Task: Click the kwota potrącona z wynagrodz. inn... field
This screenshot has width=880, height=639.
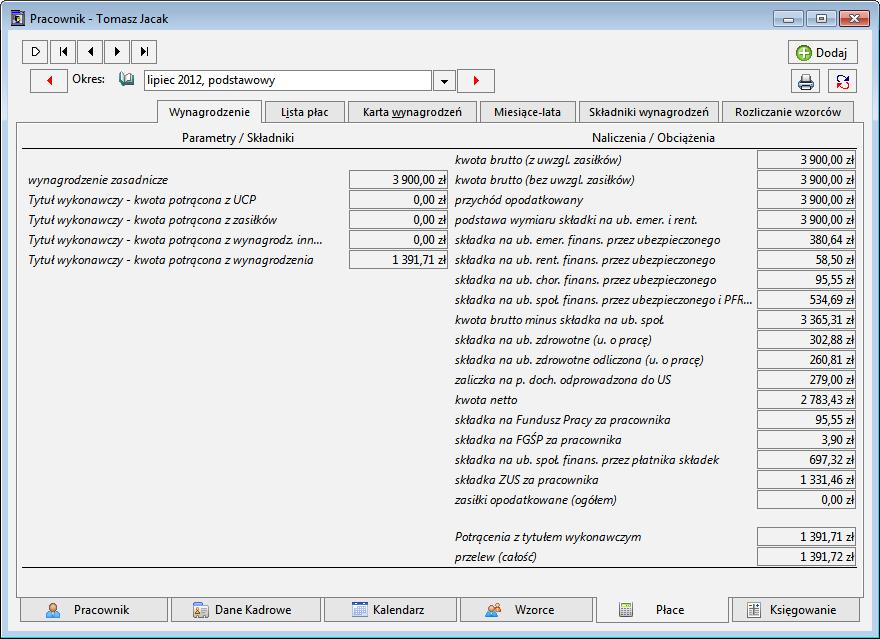Action: point(398,240)
